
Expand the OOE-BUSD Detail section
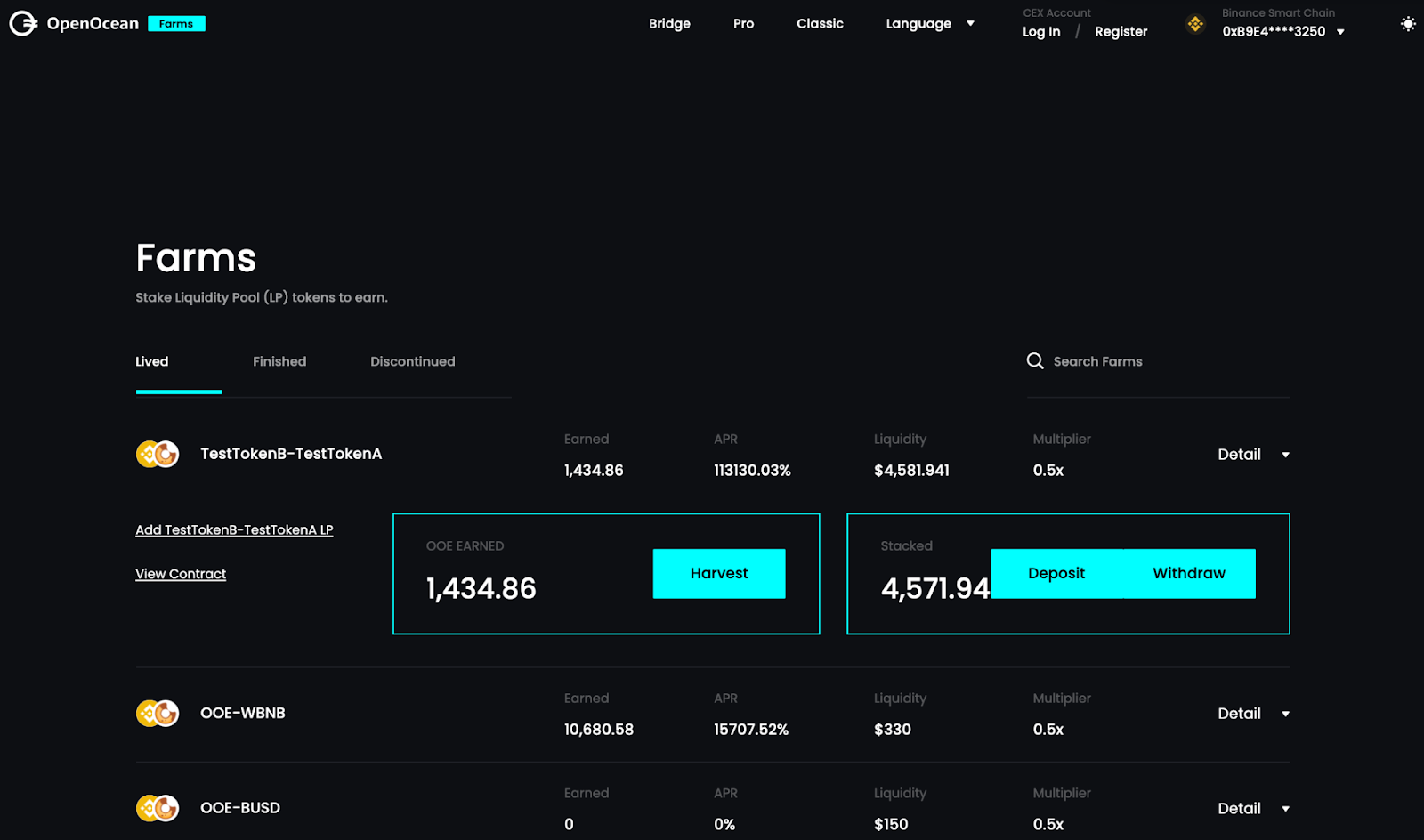1253,808
